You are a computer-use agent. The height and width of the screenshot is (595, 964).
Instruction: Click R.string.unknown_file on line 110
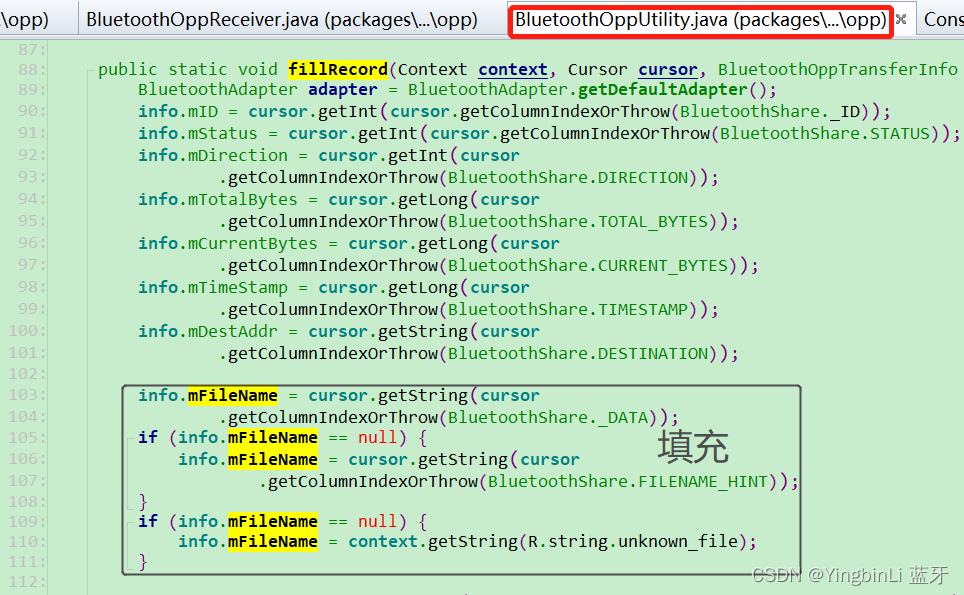coord(633,542)
